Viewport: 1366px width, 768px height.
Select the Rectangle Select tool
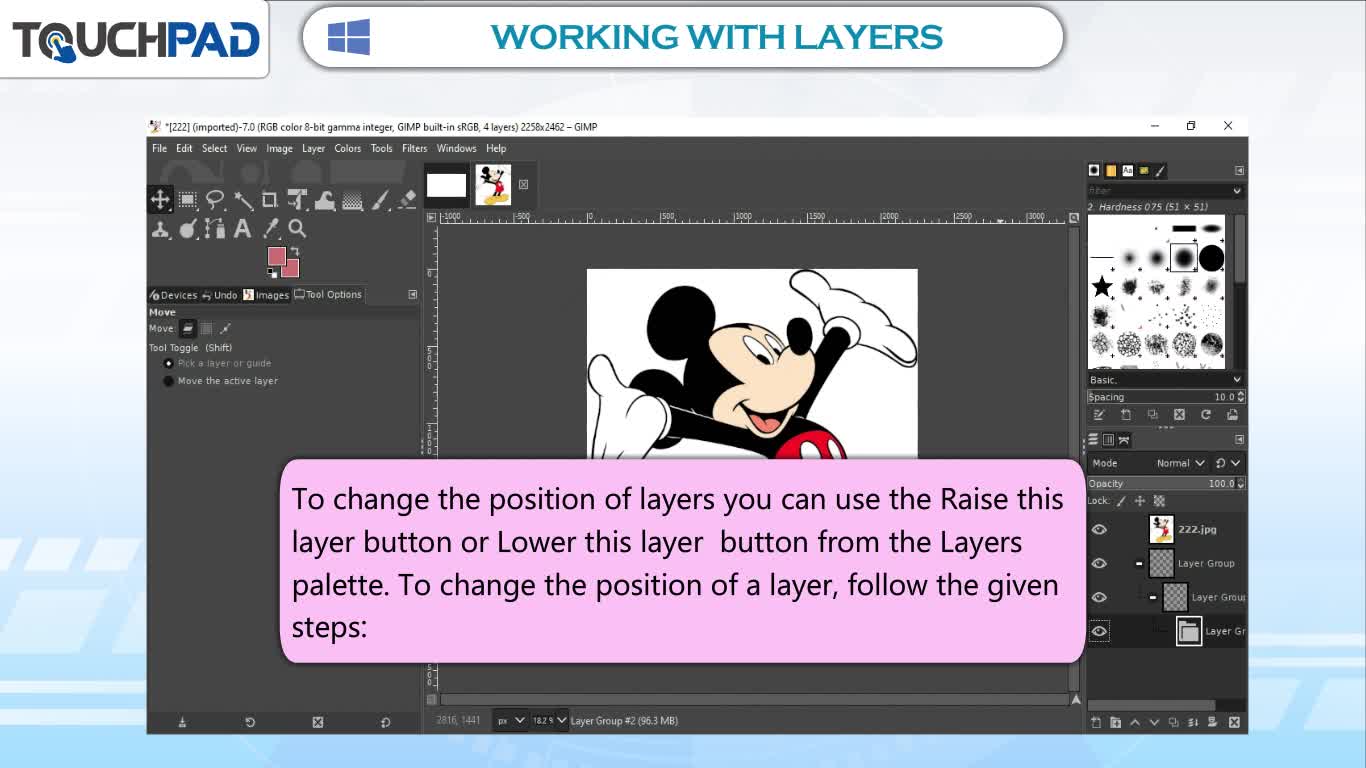point(188,200)
